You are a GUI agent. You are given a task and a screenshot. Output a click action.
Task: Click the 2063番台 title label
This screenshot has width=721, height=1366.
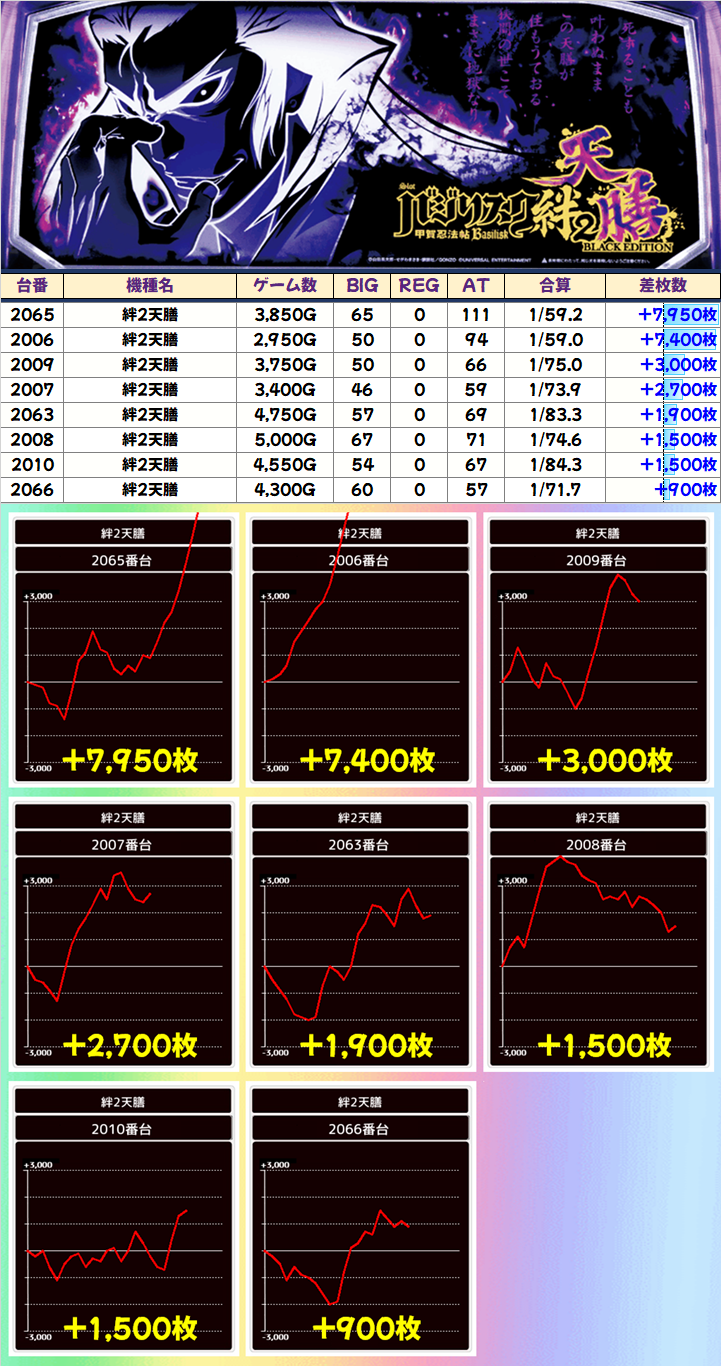360,845
